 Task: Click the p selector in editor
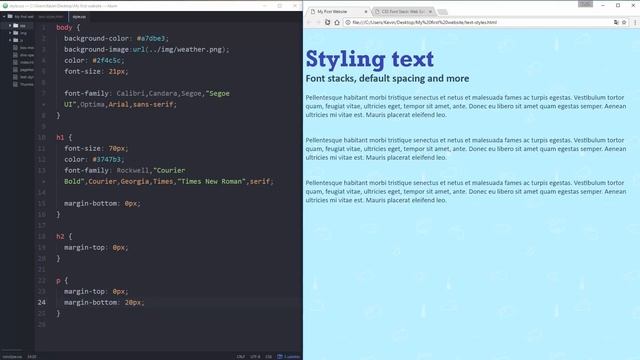[x=58, y=280]
